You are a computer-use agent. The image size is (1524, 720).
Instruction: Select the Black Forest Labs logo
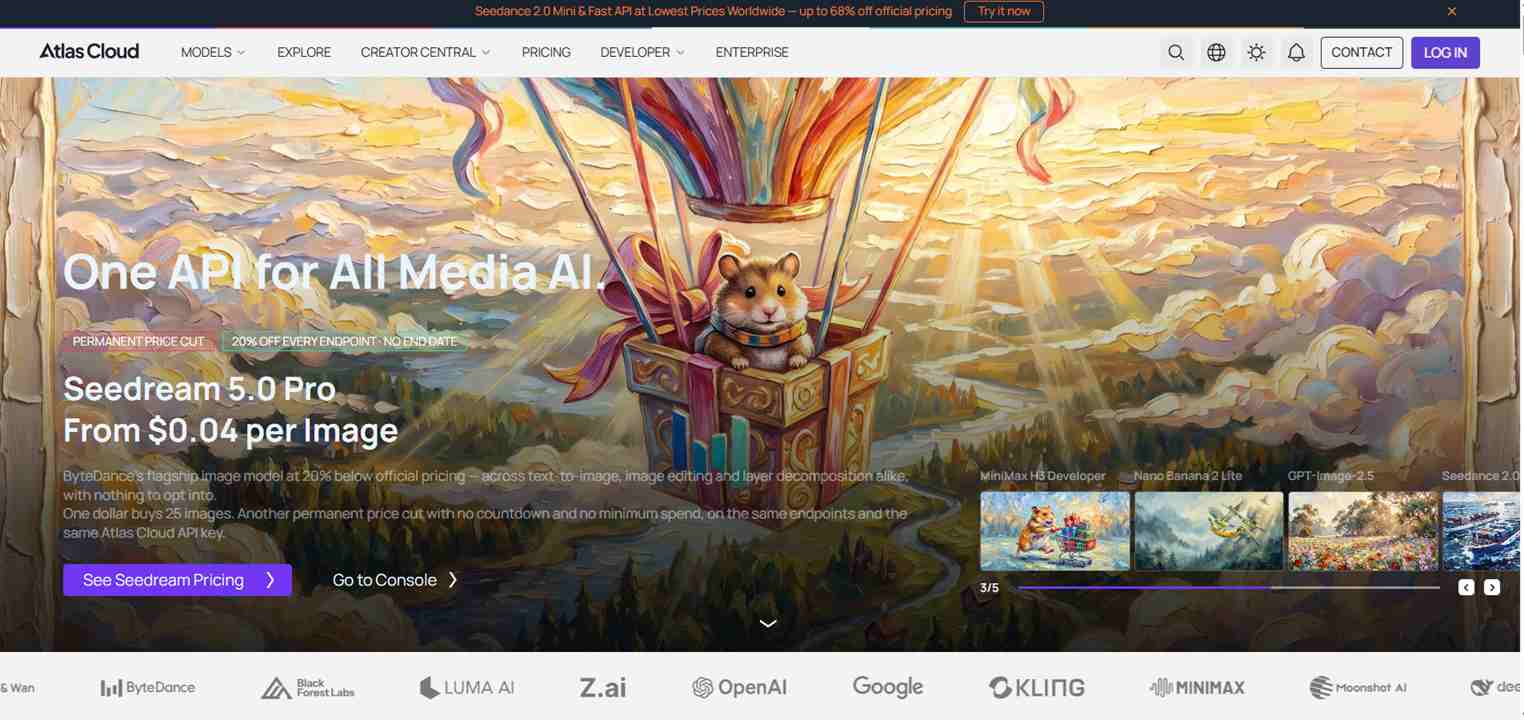pos(308,687)
